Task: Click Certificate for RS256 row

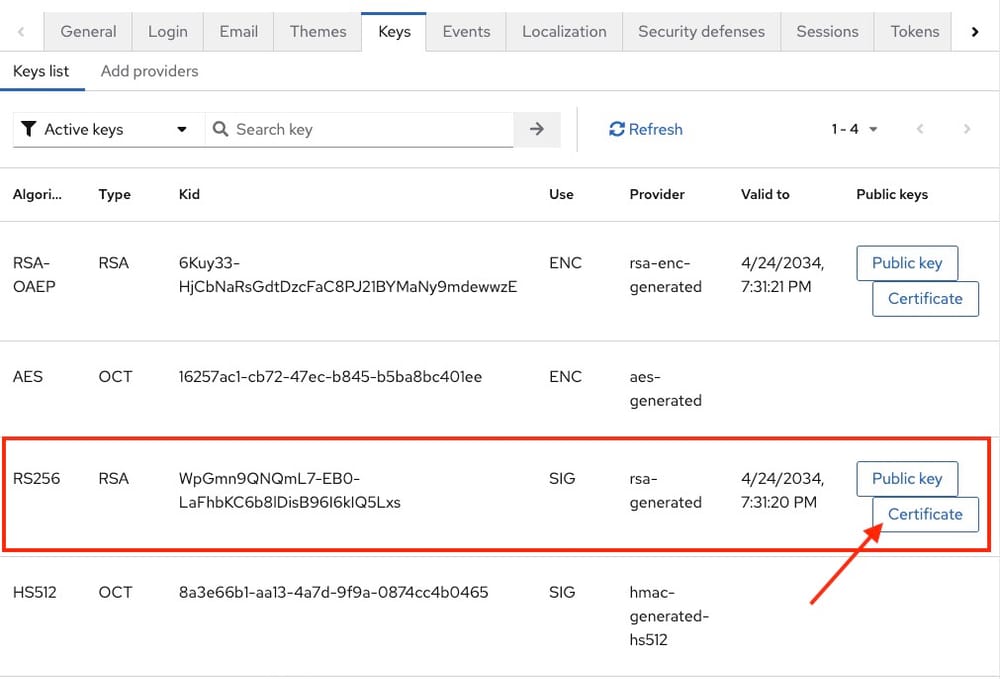Action: pos(925,514)
